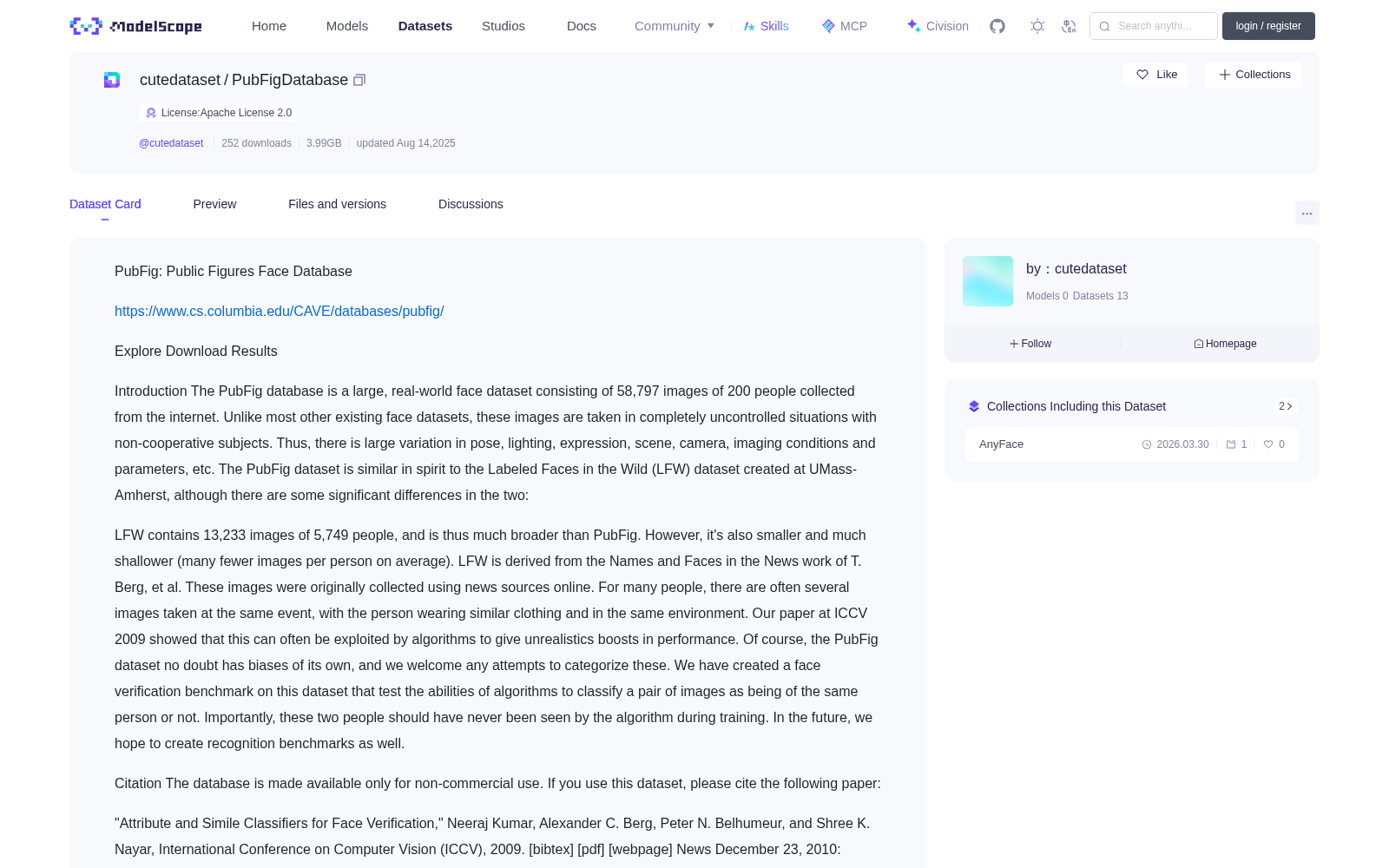
Task: Switch to the Preview tab
Action: tap(214, 204)
